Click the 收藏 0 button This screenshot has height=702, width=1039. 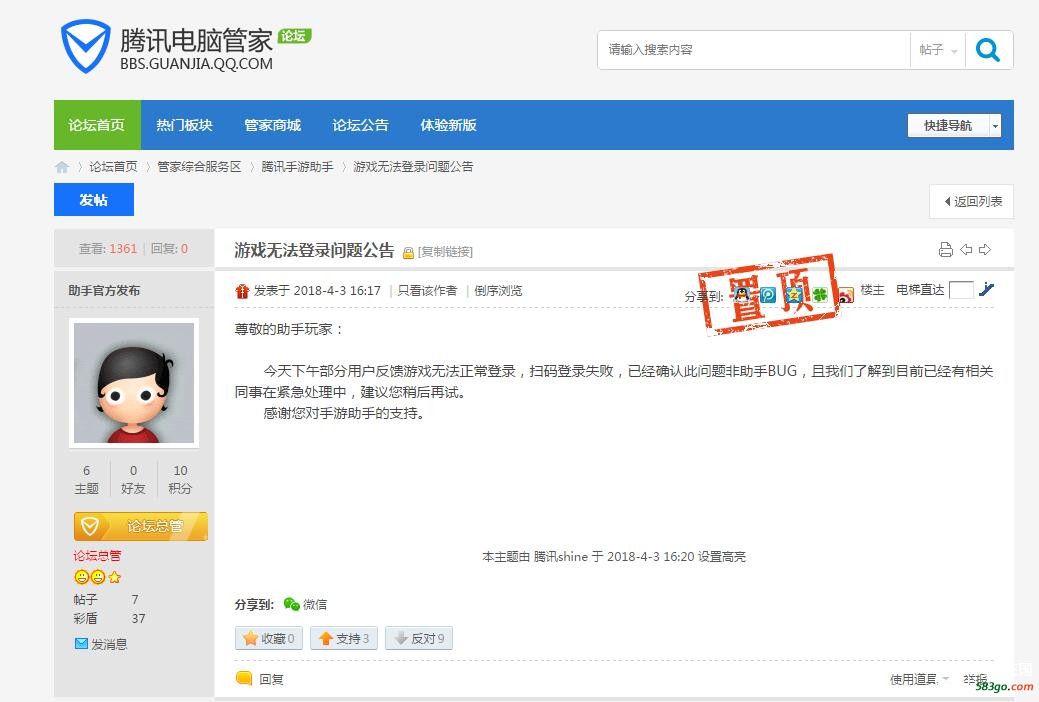[x=268, y=638]
